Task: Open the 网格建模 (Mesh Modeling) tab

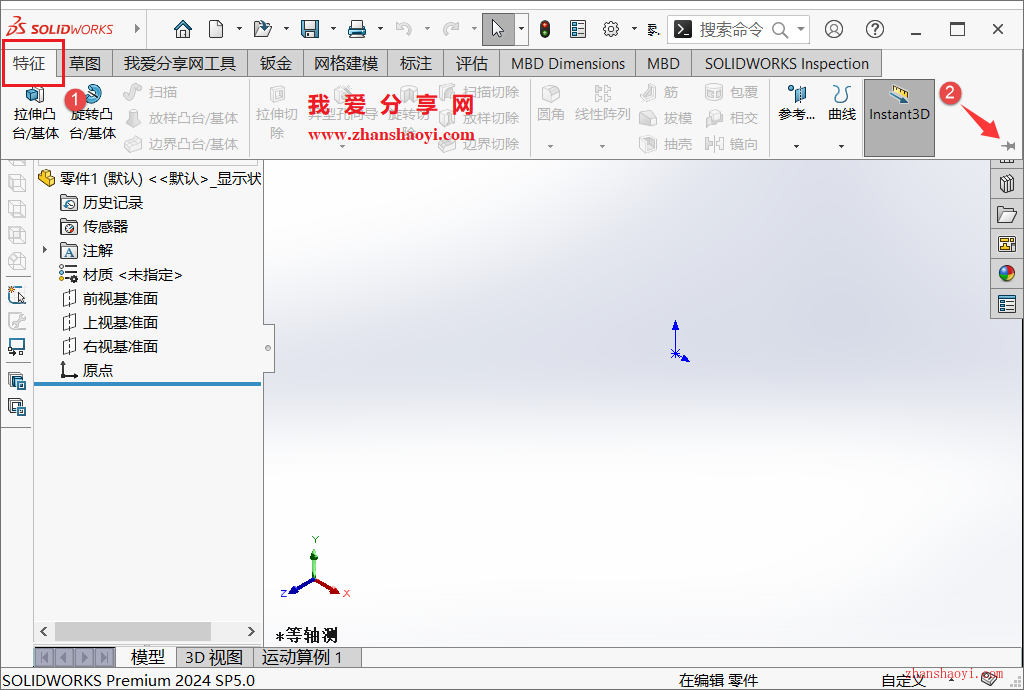Action: click(x=346, y=63)
